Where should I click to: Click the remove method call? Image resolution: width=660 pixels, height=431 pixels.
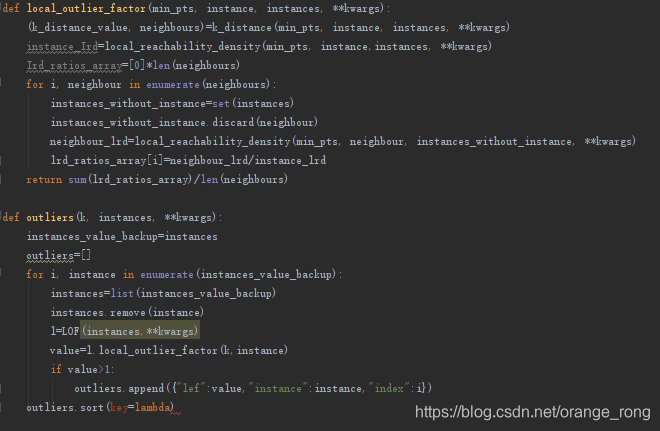click(128, 312)
